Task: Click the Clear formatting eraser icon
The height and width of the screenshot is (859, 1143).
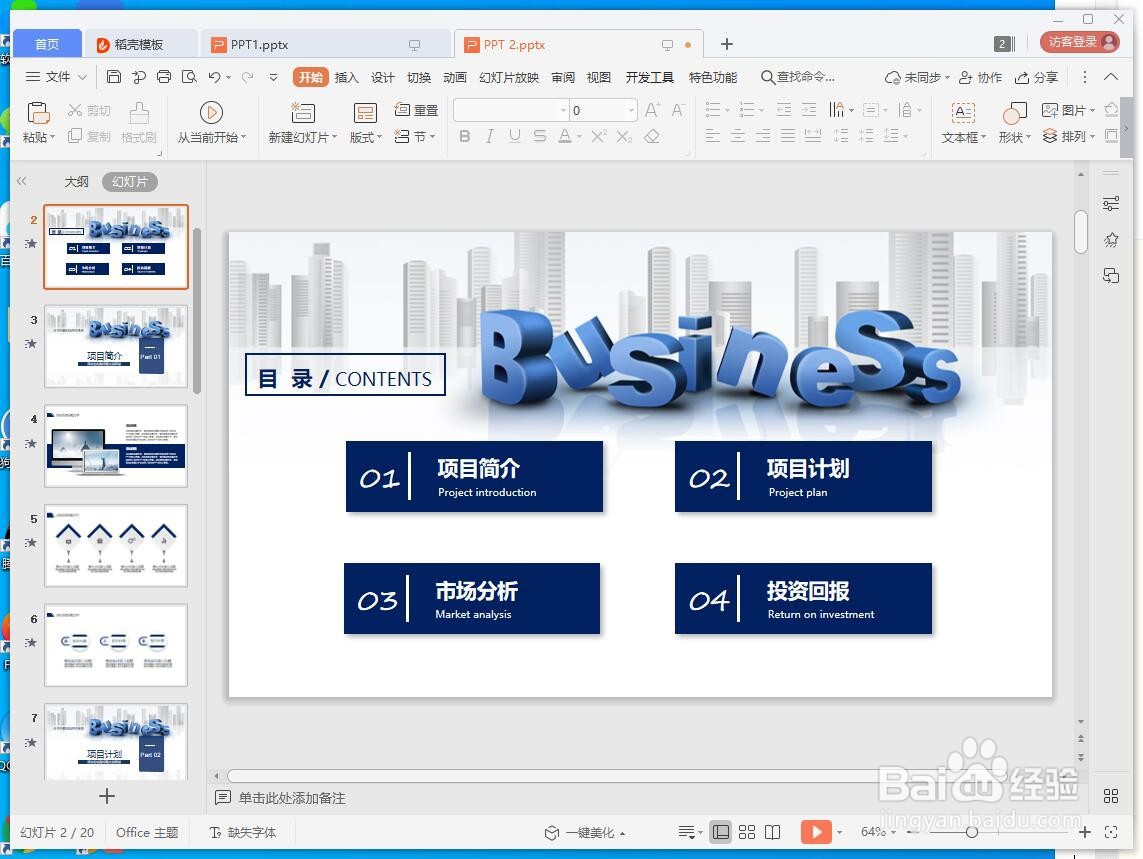Action: pos(652,136)
